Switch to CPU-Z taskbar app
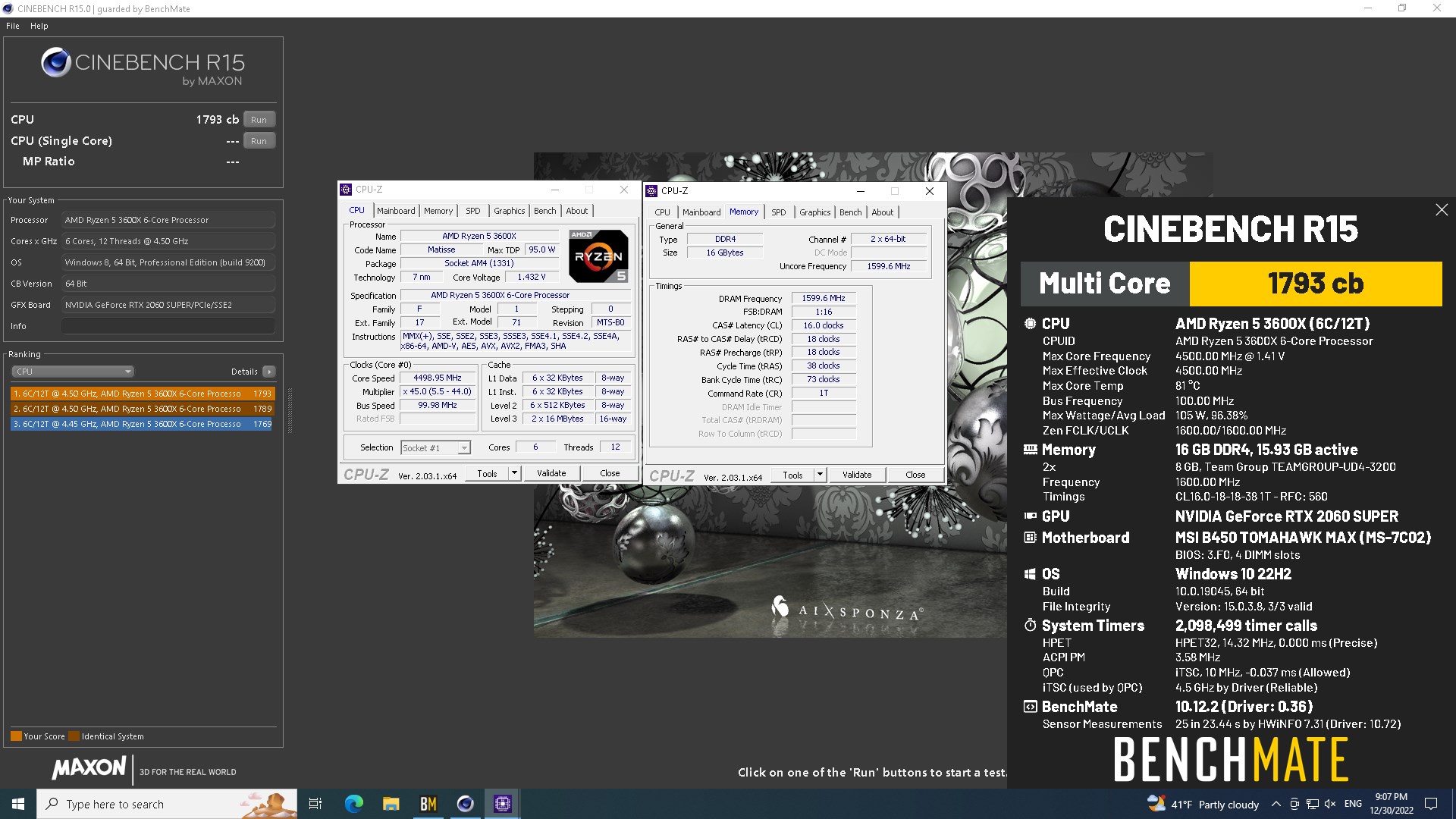Viewport: 1456px width, 819px height. 502,804
